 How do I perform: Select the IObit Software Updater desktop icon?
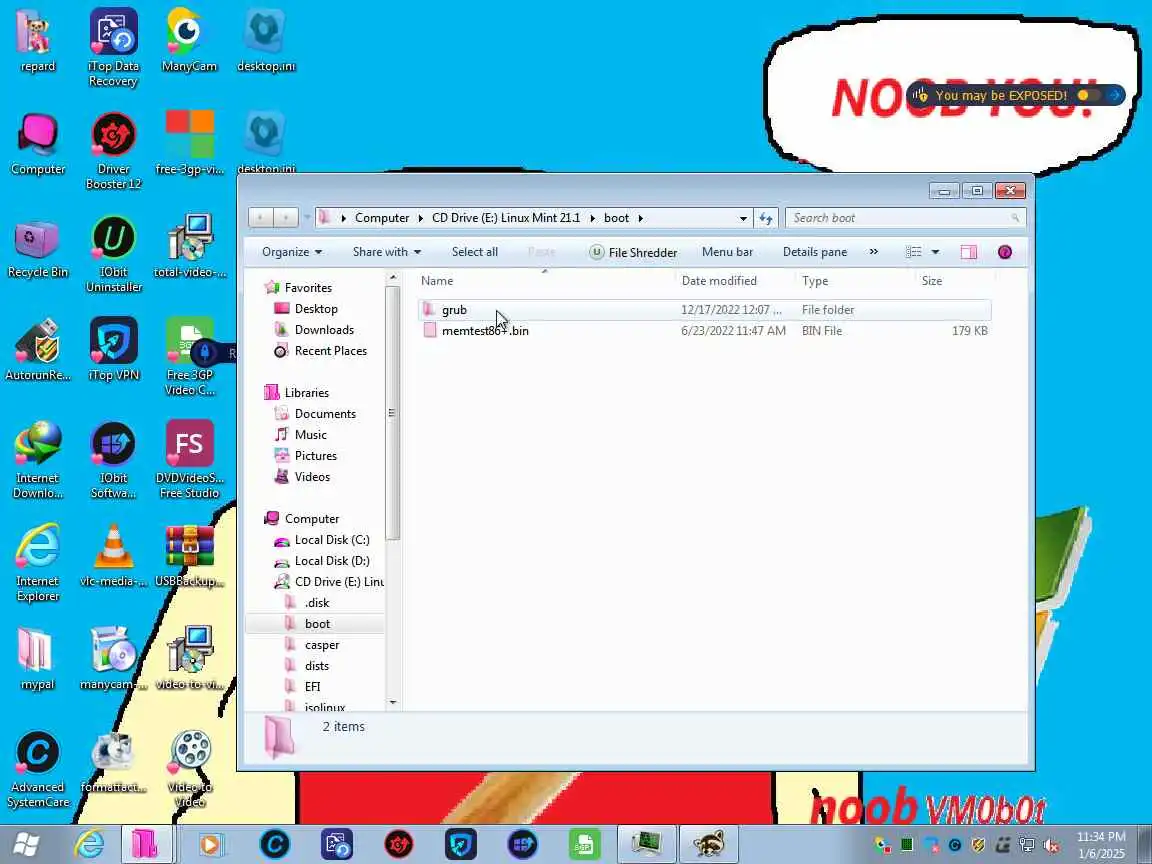(113, 459)
